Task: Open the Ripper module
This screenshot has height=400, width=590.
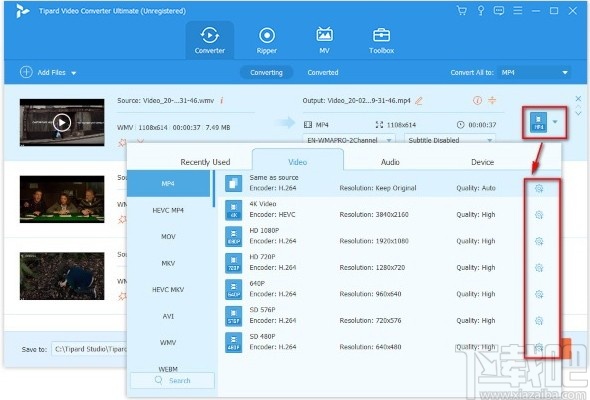Action: pyautogui.click(x=266, y=40)
